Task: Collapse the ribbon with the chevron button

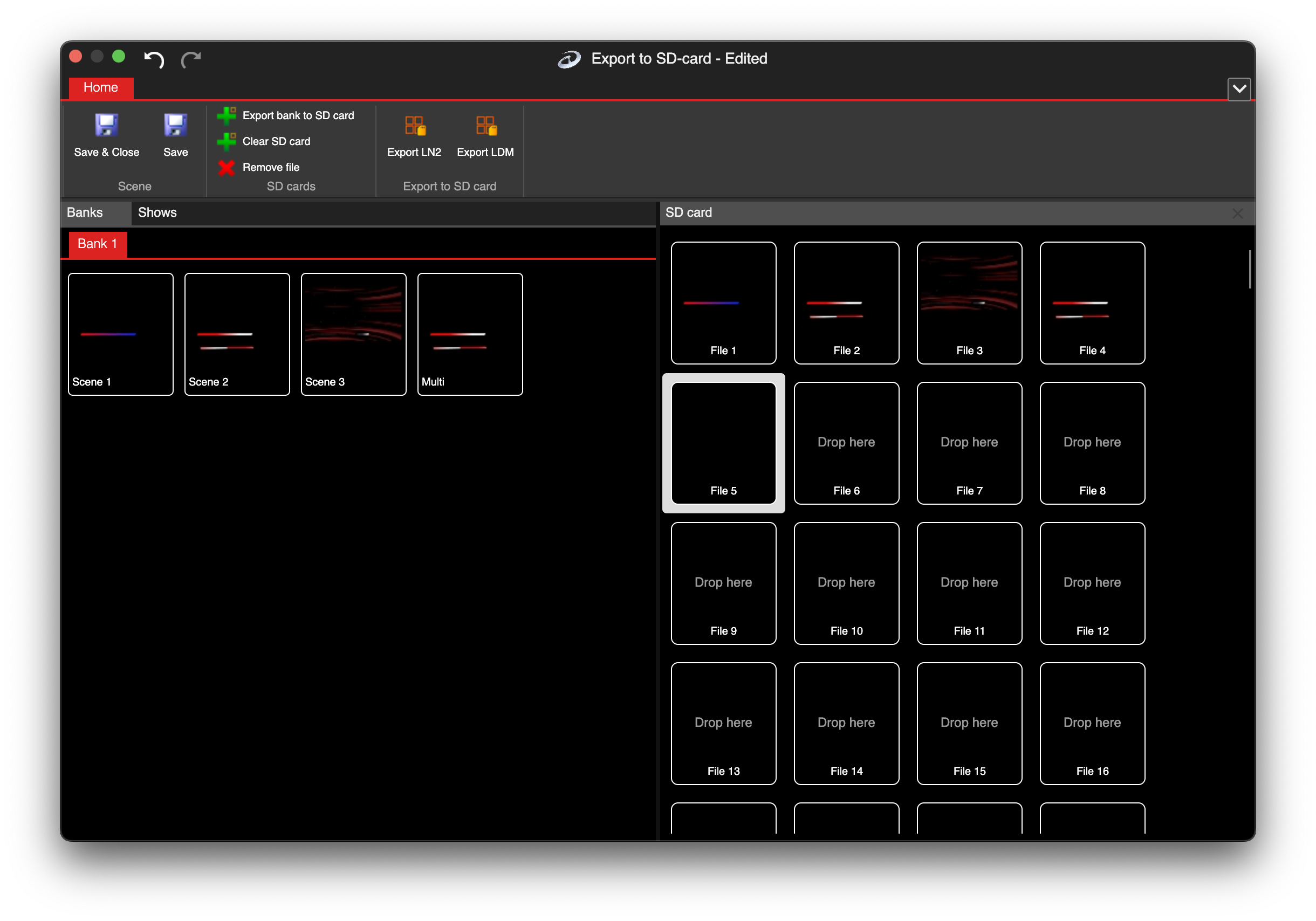Action: (x=1239, y=89)
